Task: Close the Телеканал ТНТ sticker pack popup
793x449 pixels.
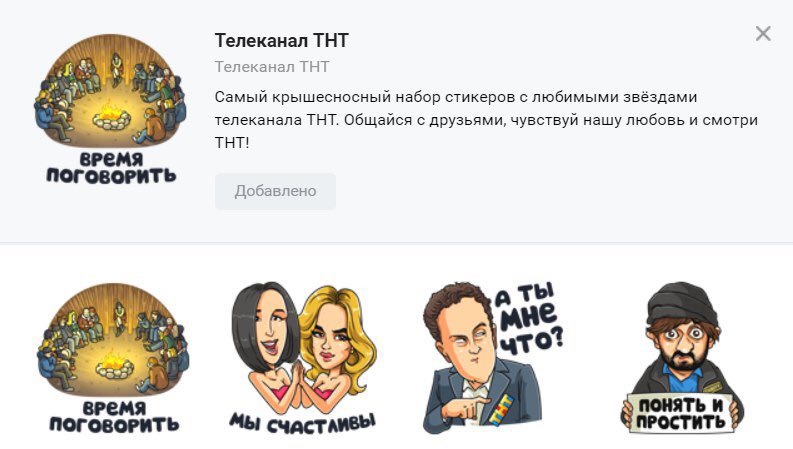Action: tap(763, 34)
